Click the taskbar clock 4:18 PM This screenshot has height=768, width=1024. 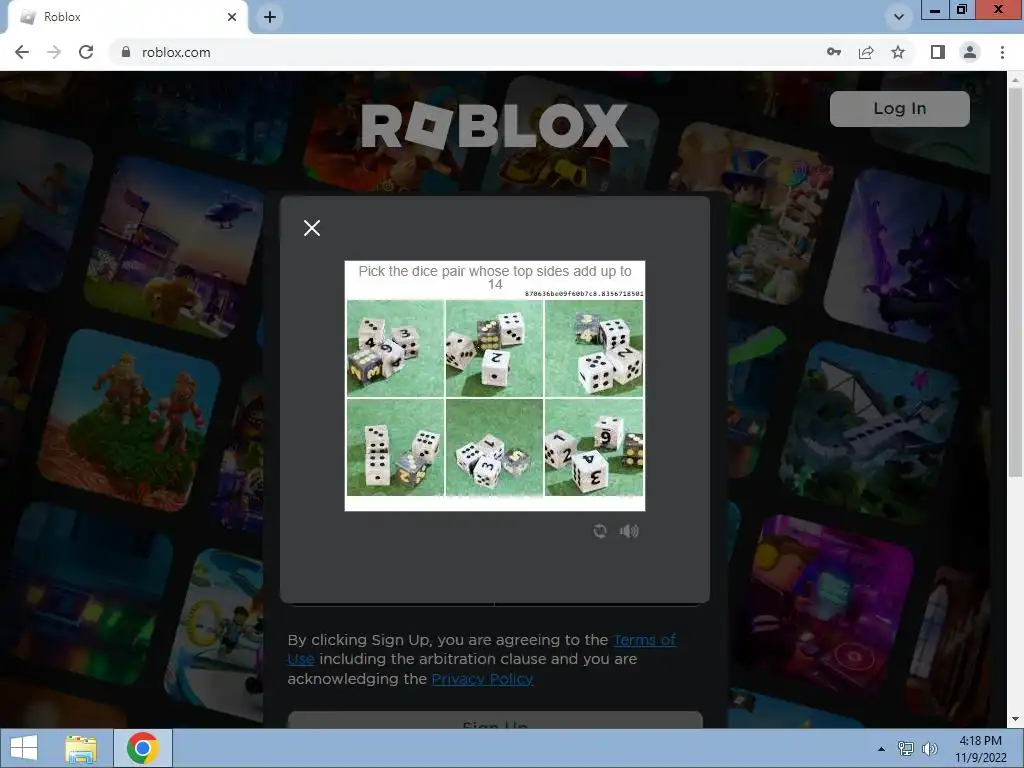[x=980, y=749]
